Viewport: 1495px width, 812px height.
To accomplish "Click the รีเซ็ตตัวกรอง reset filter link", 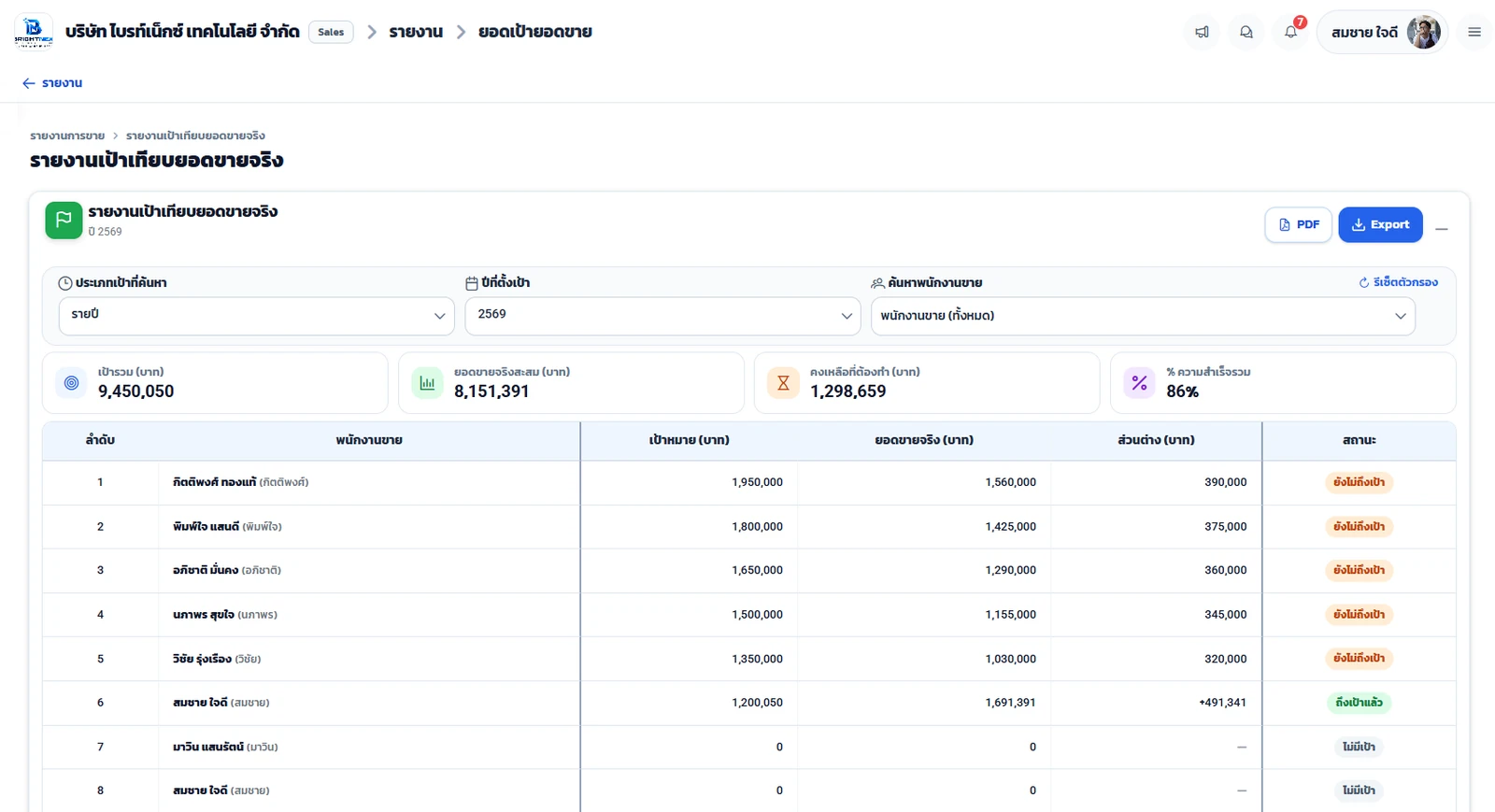I will [1398, 282].
